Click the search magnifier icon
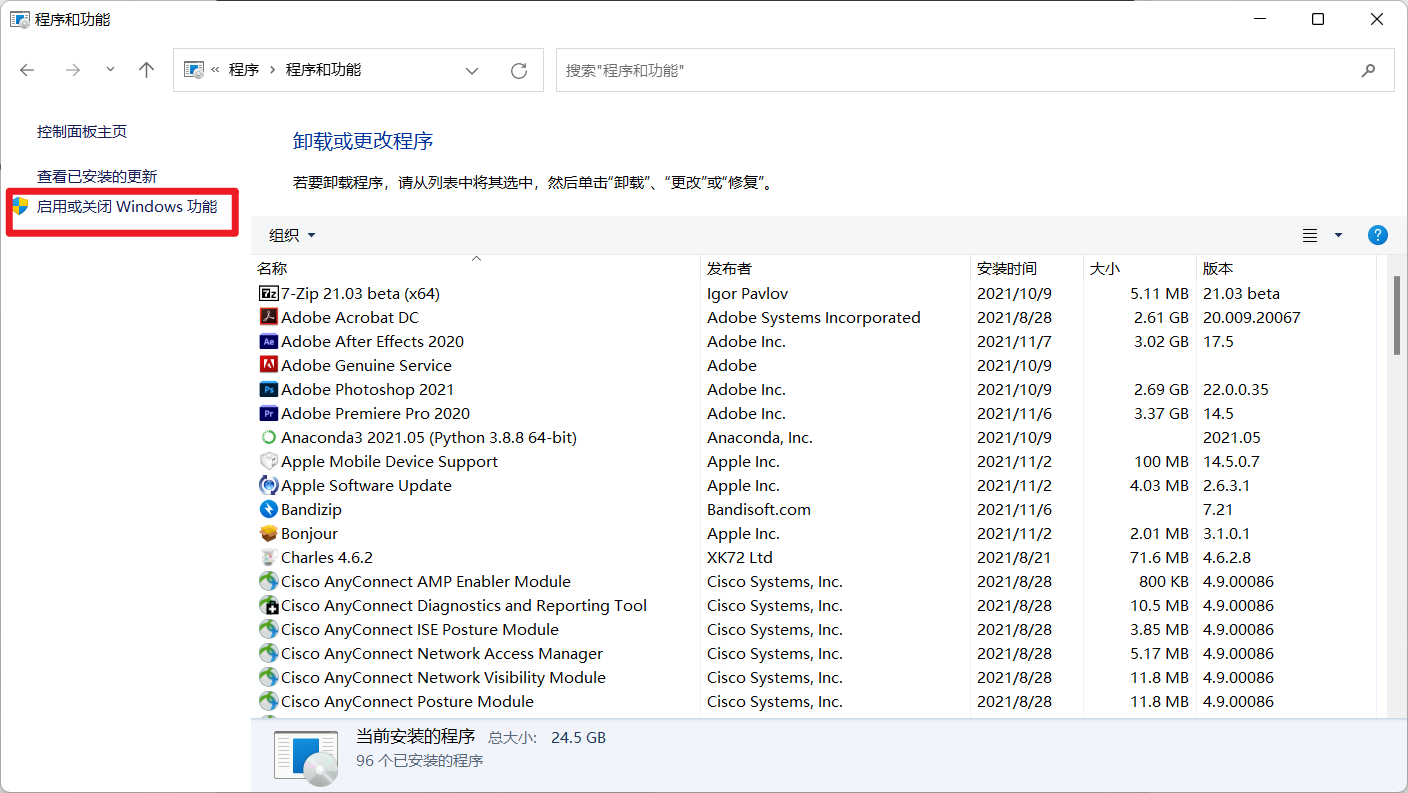The width and height of the screenshot is (1408, 793). (1368, 70)
